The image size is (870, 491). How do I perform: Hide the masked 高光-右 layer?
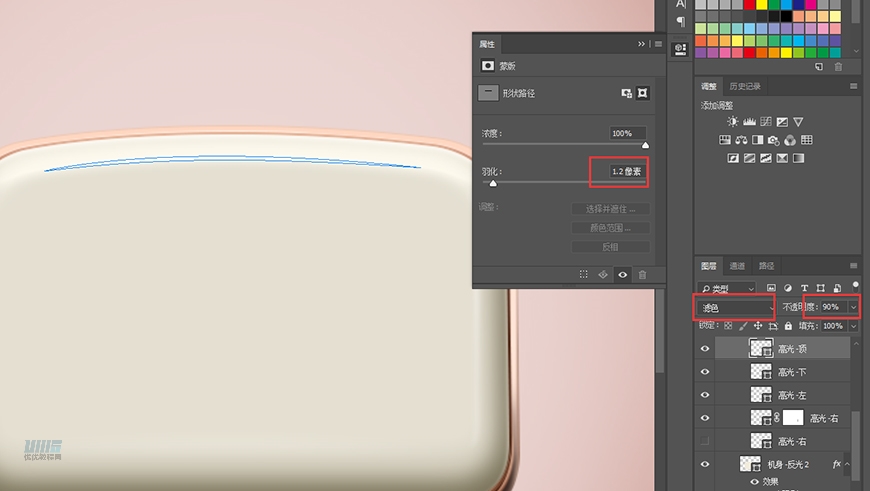(x=705, y=418)
